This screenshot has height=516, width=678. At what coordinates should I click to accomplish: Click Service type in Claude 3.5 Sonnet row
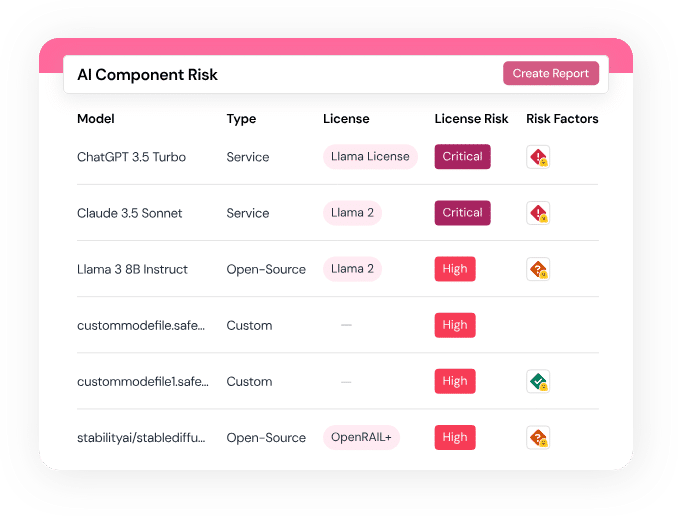(248, 213)
